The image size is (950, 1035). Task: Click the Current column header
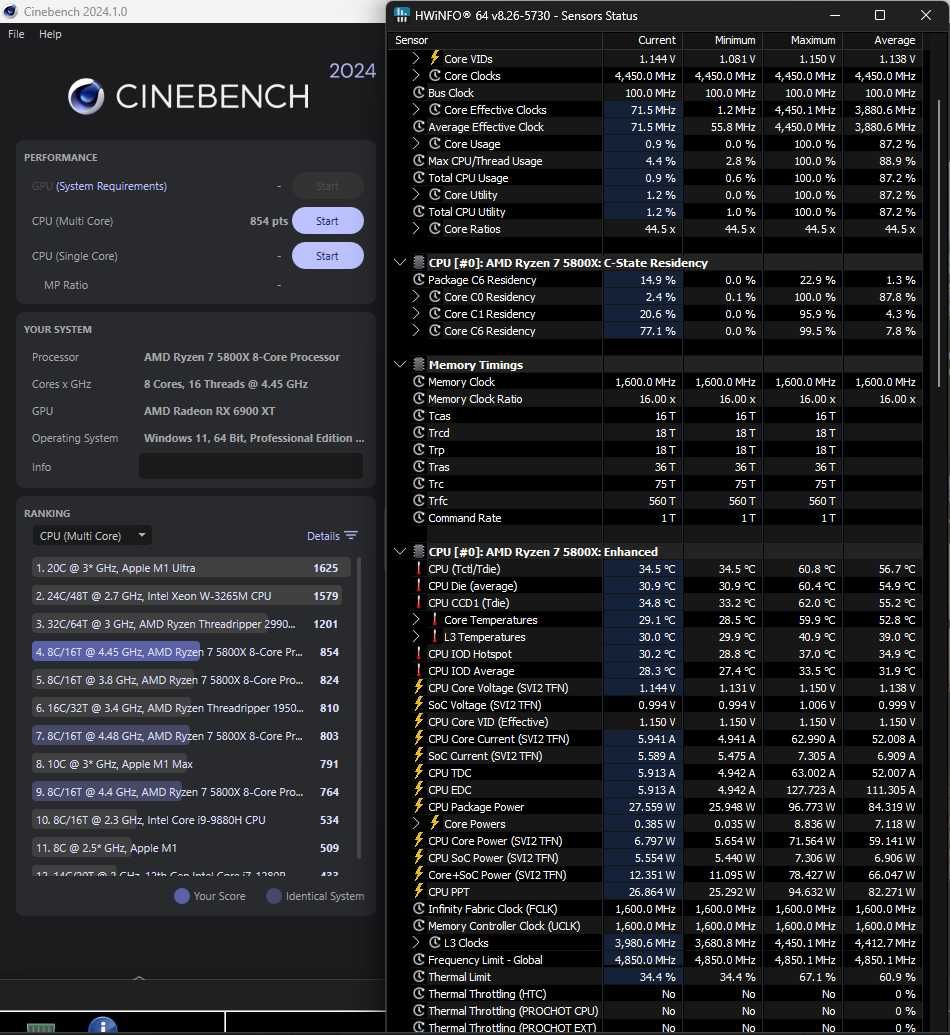tap(656, 40)
